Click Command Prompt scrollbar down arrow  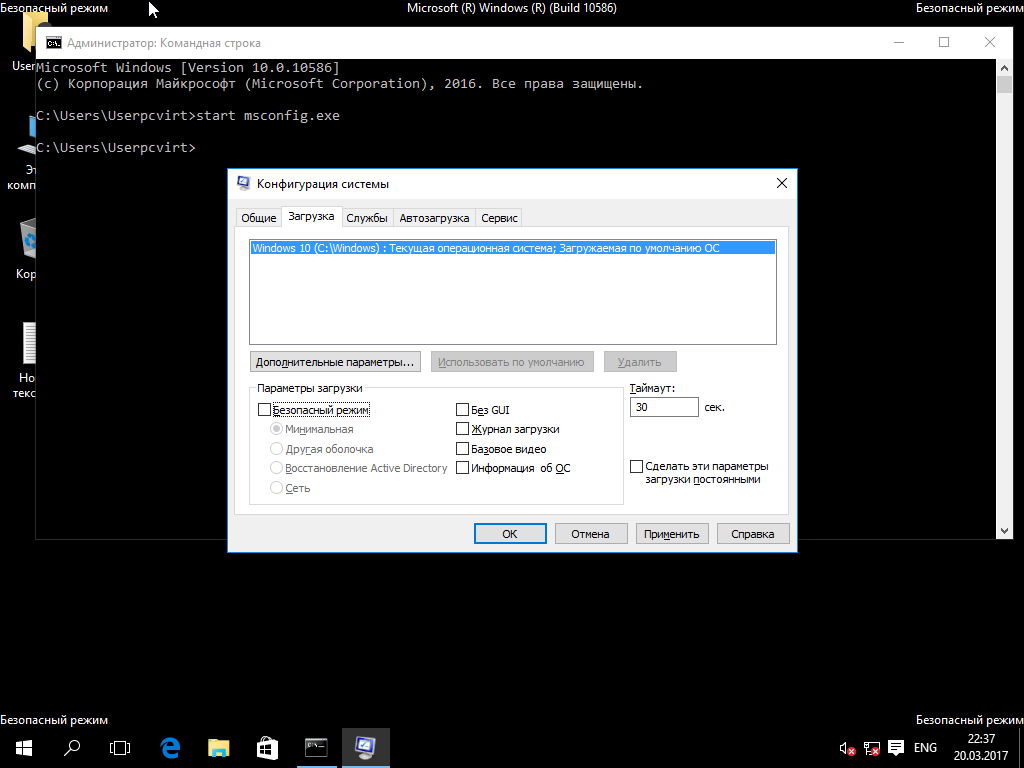[1004, 531]
